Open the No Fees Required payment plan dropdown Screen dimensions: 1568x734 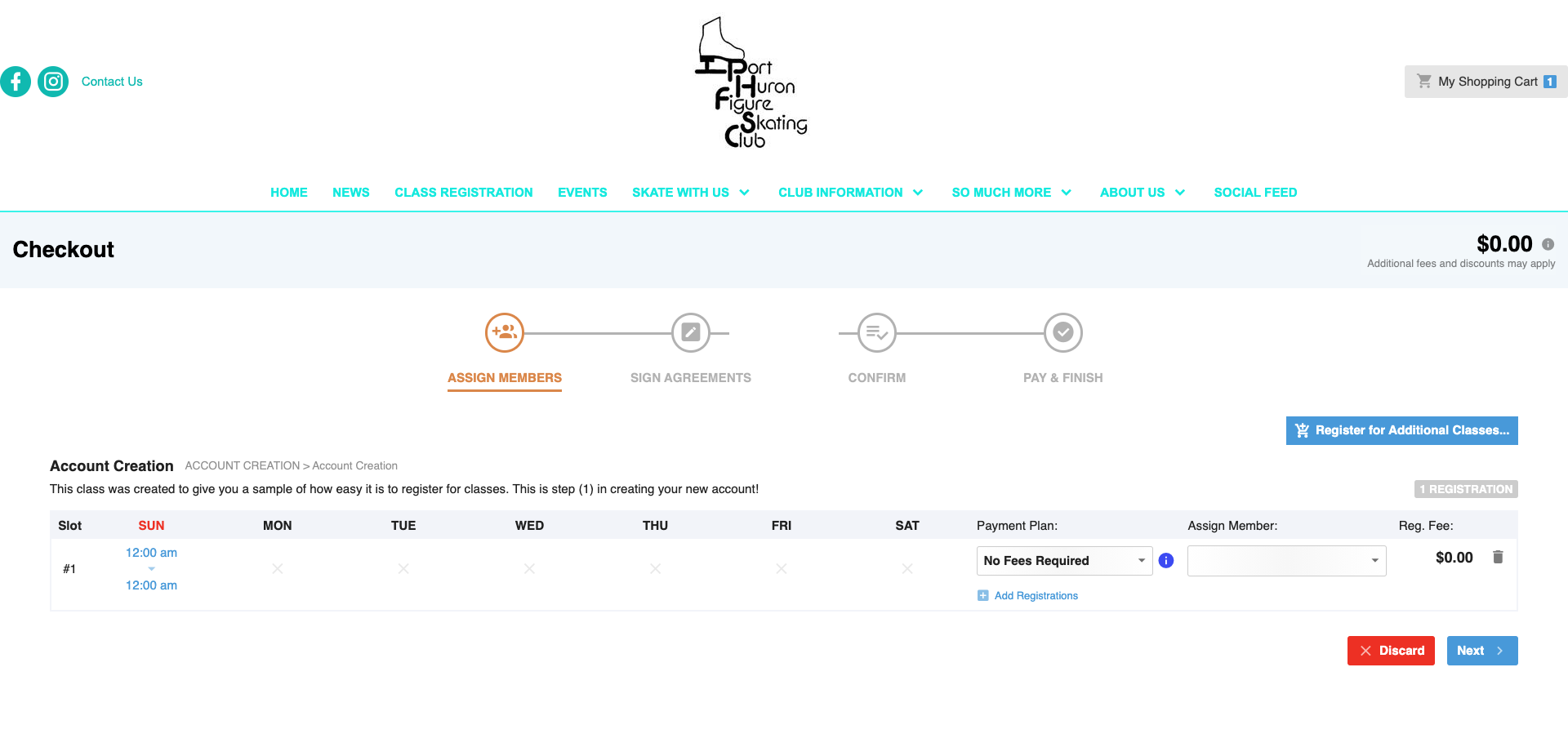click(1063, 561)
